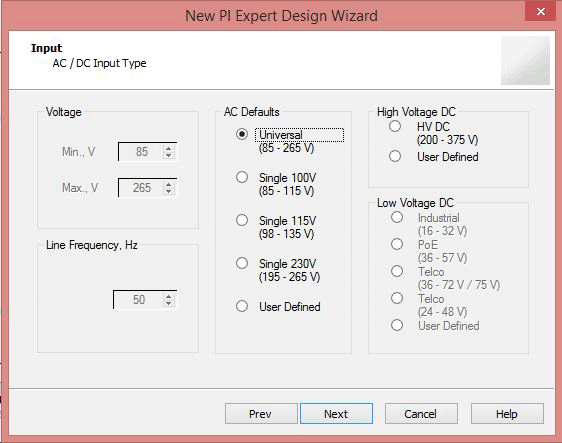Select Industrial (16 - 32 V) option

coord(397,217)
